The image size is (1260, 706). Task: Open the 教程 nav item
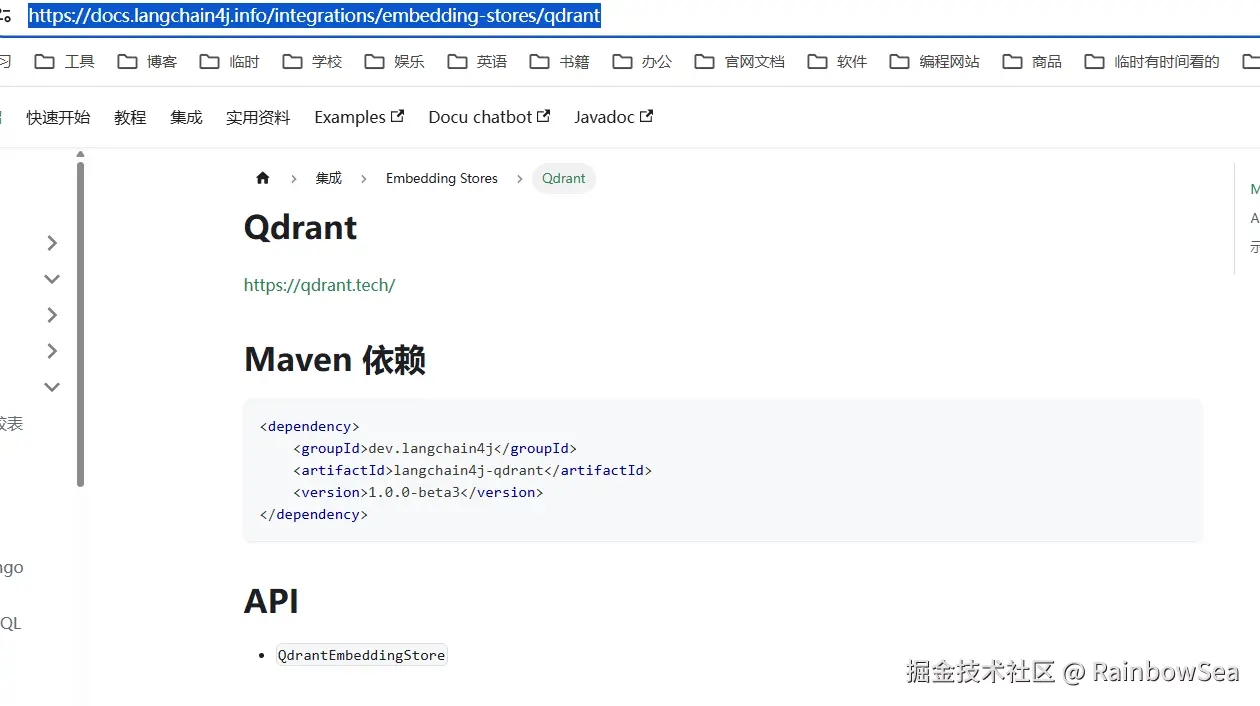point(130,118)
